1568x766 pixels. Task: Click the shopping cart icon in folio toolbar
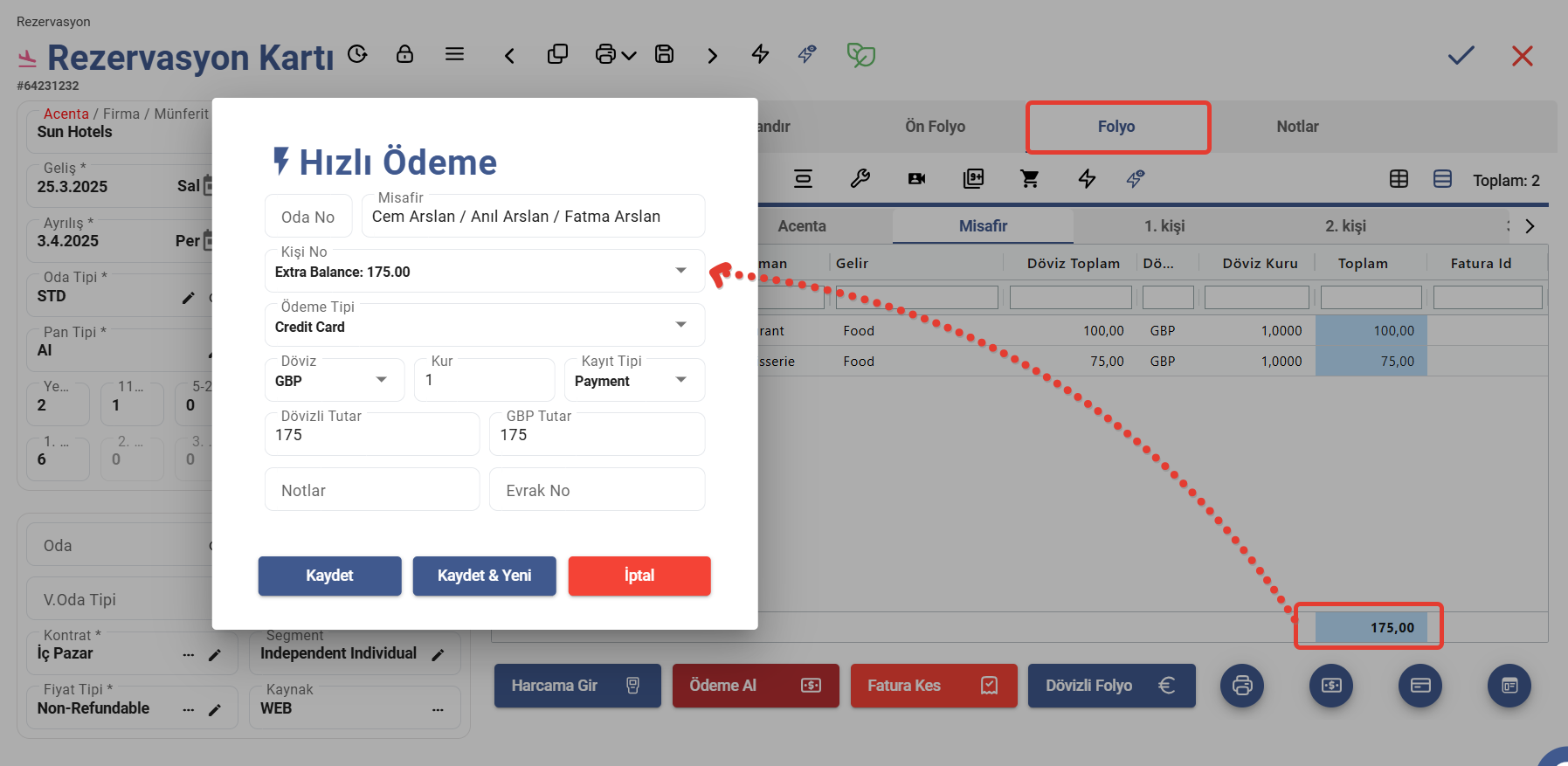click(1030, 179)
